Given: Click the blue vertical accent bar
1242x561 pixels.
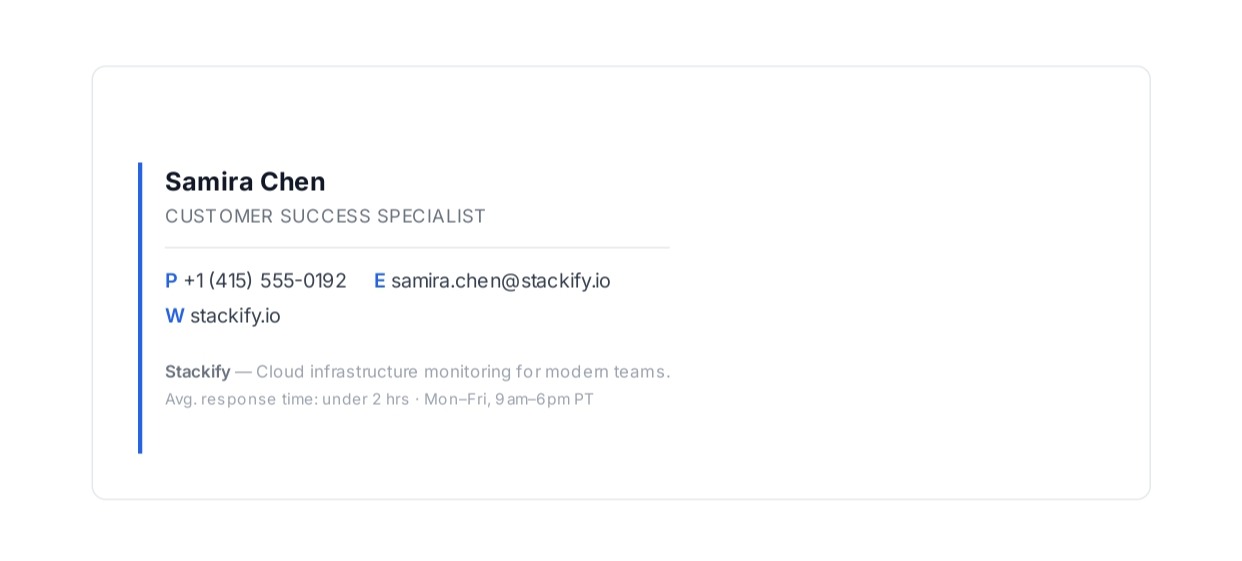Looking at the screenshot, I should pos(140,308).
